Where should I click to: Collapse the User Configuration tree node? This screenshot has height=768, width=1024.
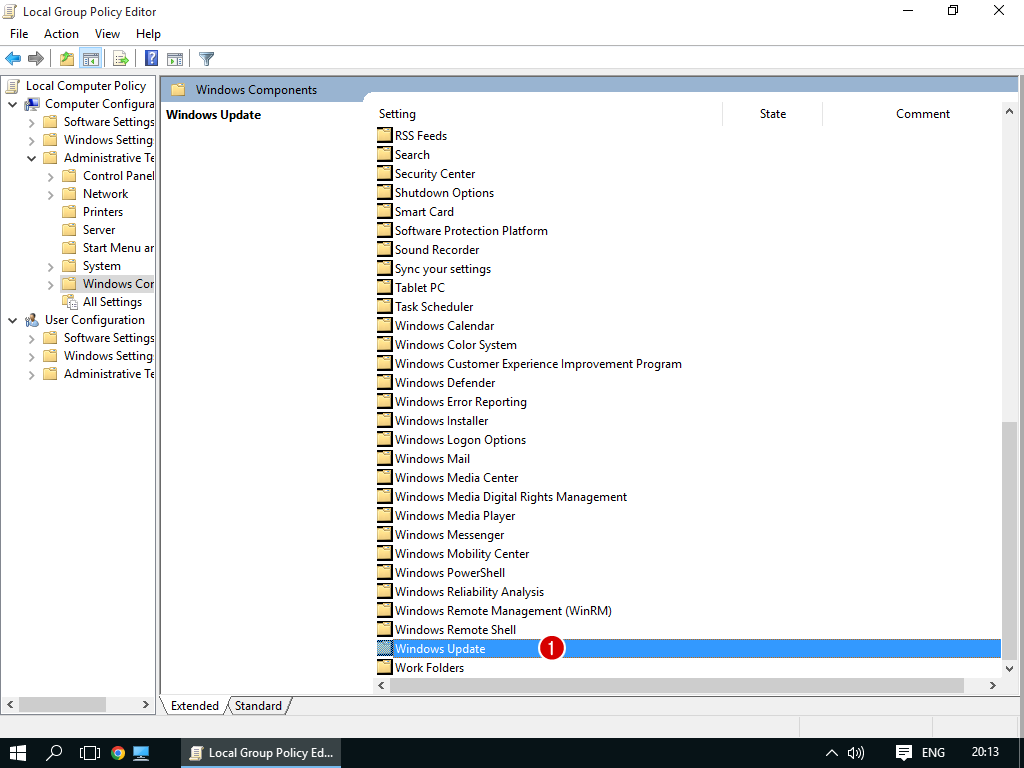pyautogui.click(x=13, y=320)
